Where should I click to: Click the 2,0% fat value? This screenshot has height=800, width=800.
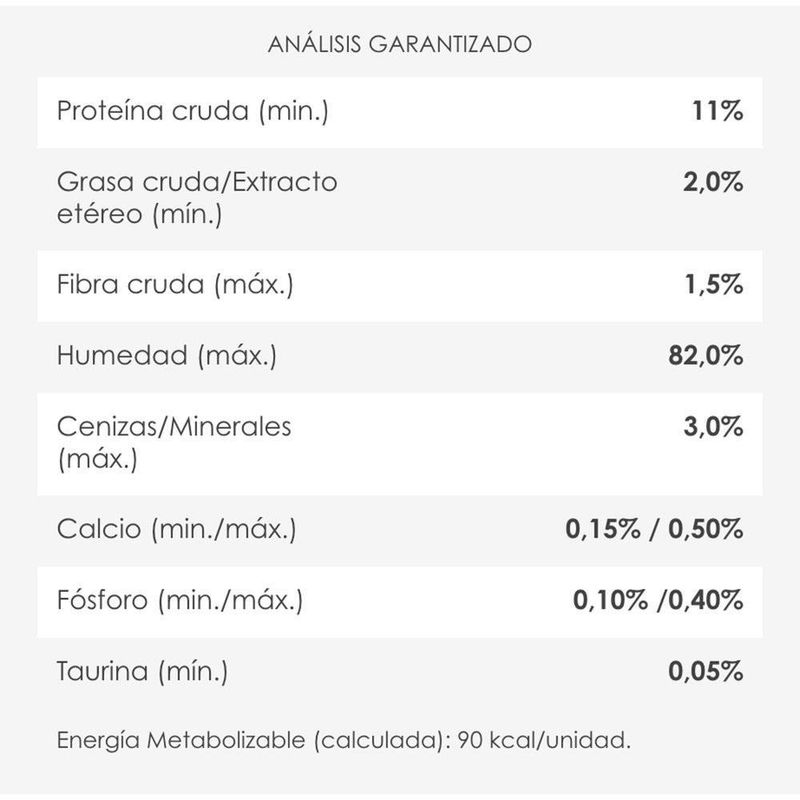pos(713,182)
